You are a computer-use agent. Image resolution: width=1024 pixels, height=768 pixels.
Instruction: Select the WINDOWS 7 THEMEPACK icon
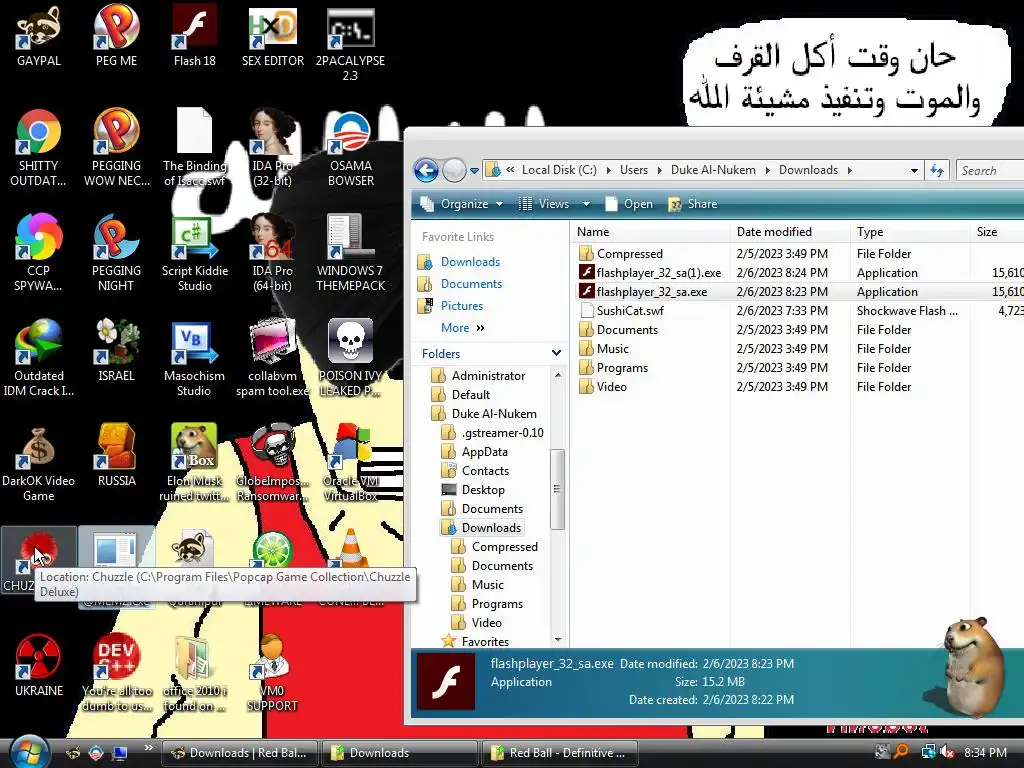pyautogui.click(x=351, y=253)
